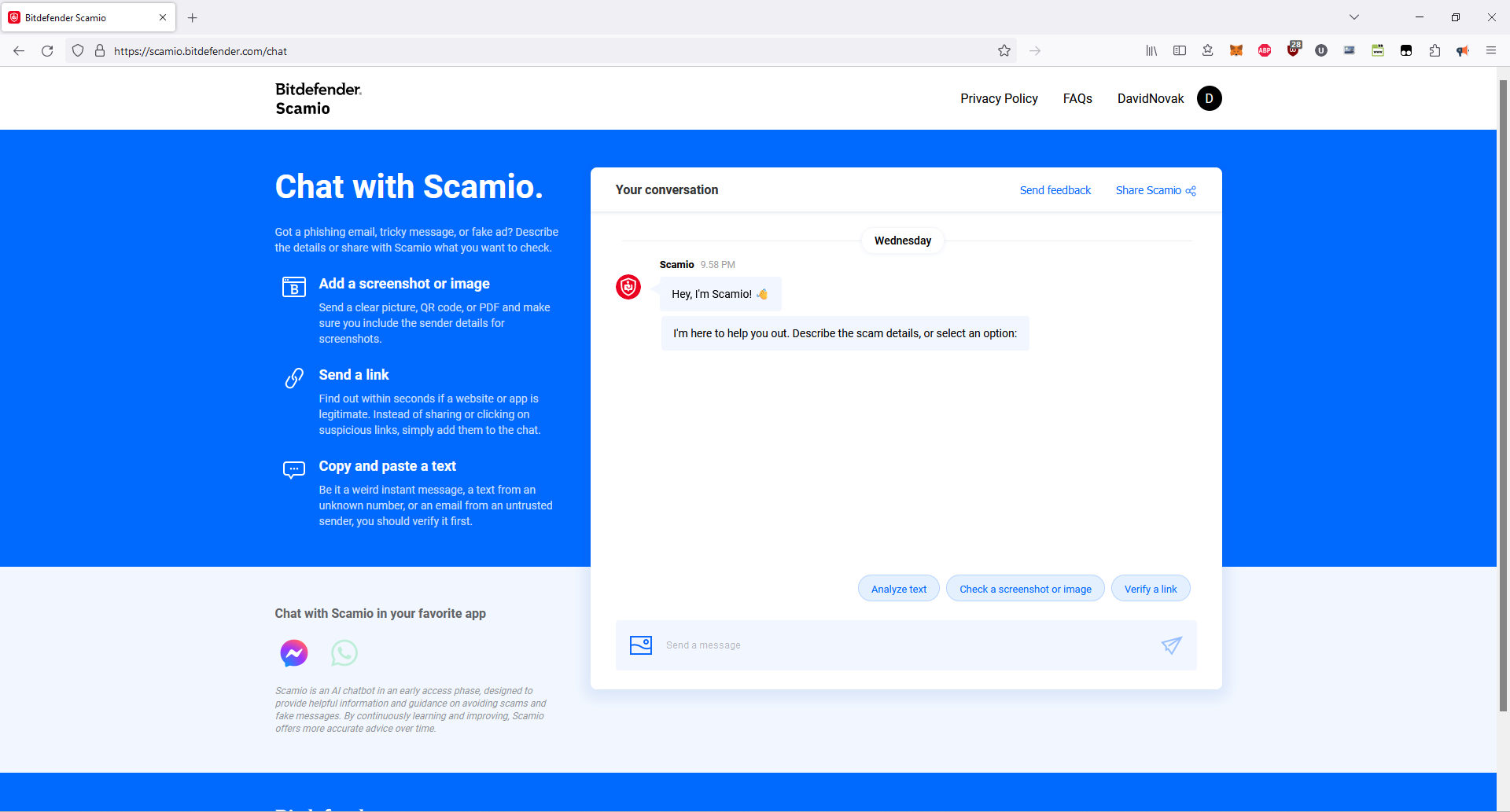Image resolution: width=1510 pixels, height=812 pixels.
Task: Select the Bitdefender Scamio tab
Action: point(88,17)
